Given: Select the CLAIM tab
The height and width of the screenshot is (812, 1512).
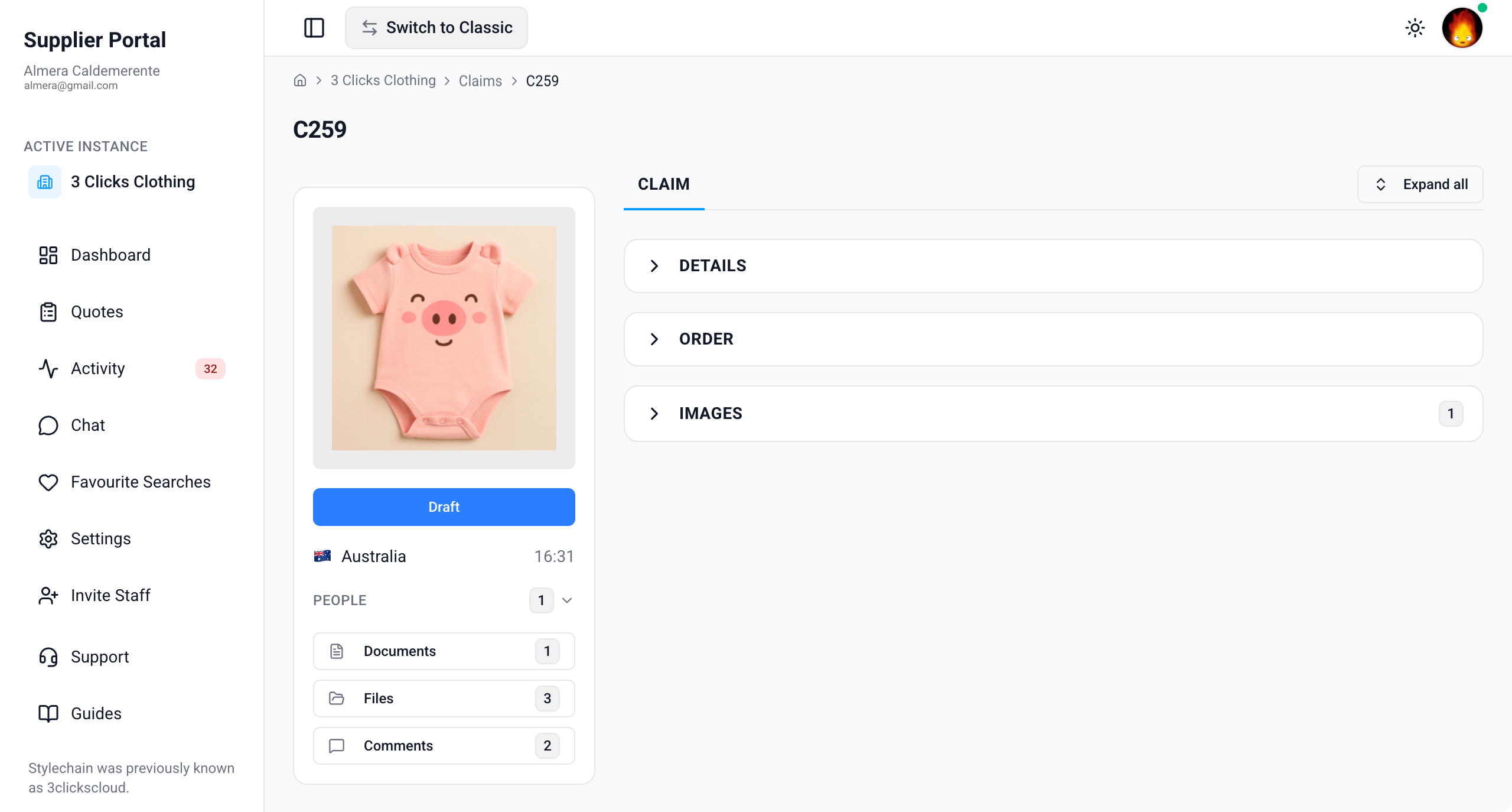Looking at the screenshot, I should [x=664, y=184].
